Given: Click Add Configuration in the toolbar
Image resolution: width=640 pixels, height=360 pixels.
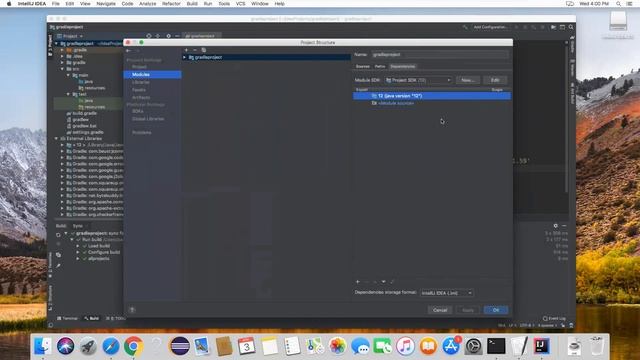Looking at the screenshot, I should coord(490,27).
